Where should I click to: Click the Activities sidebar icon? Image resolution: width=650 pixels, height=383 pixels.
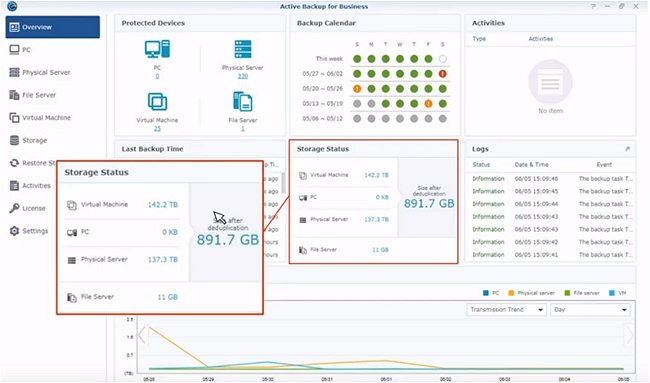point(15,186)
